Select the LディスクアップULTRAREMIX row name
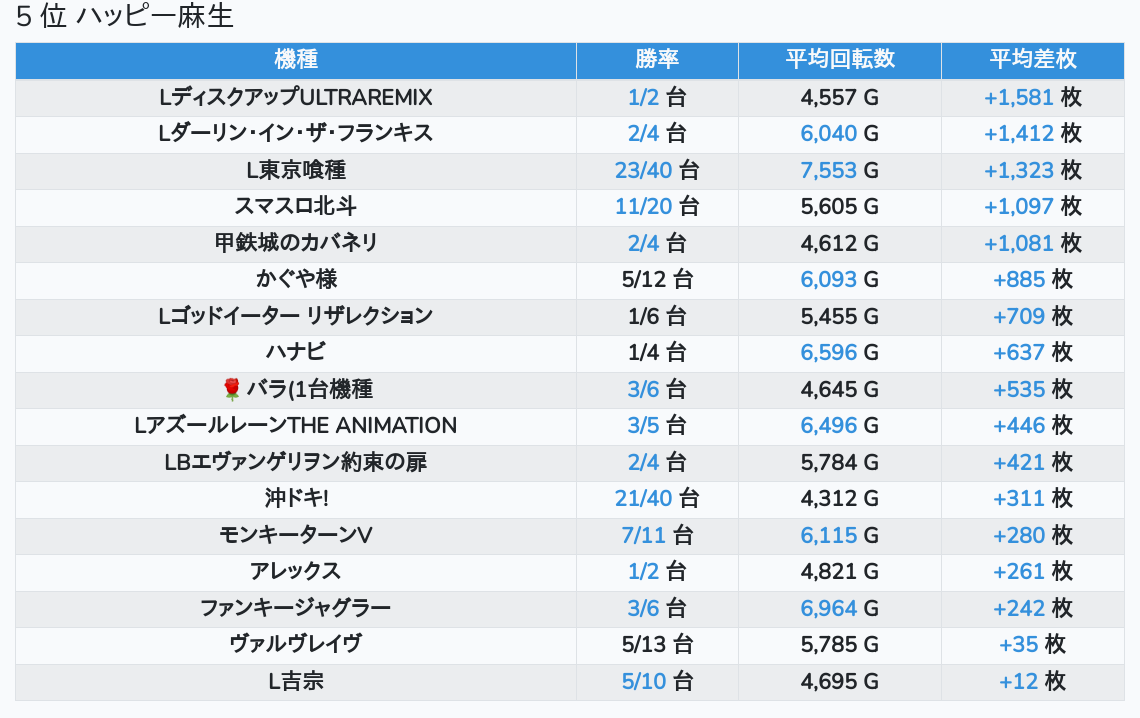1140x718 pixels. pos(296,97)
